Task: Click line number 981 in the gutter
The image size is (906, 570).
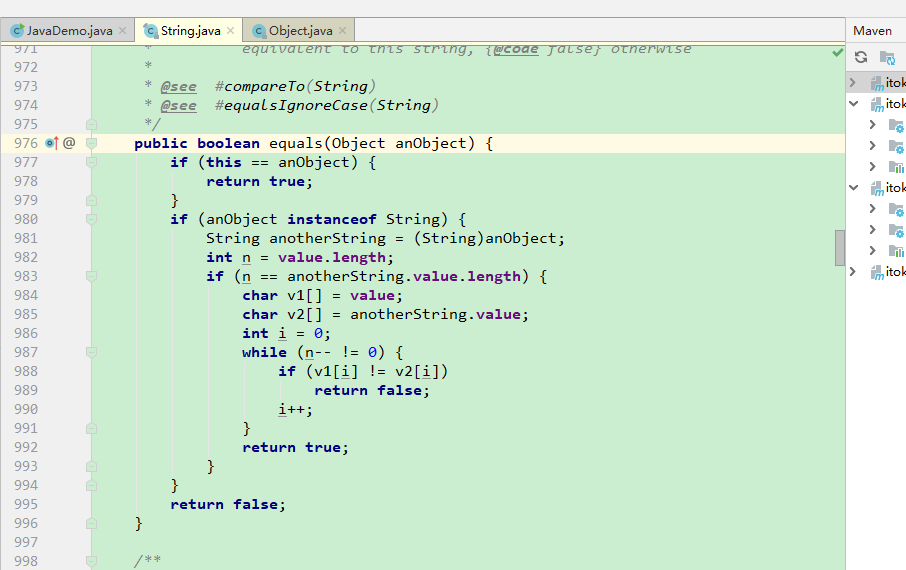Action: 26,238
